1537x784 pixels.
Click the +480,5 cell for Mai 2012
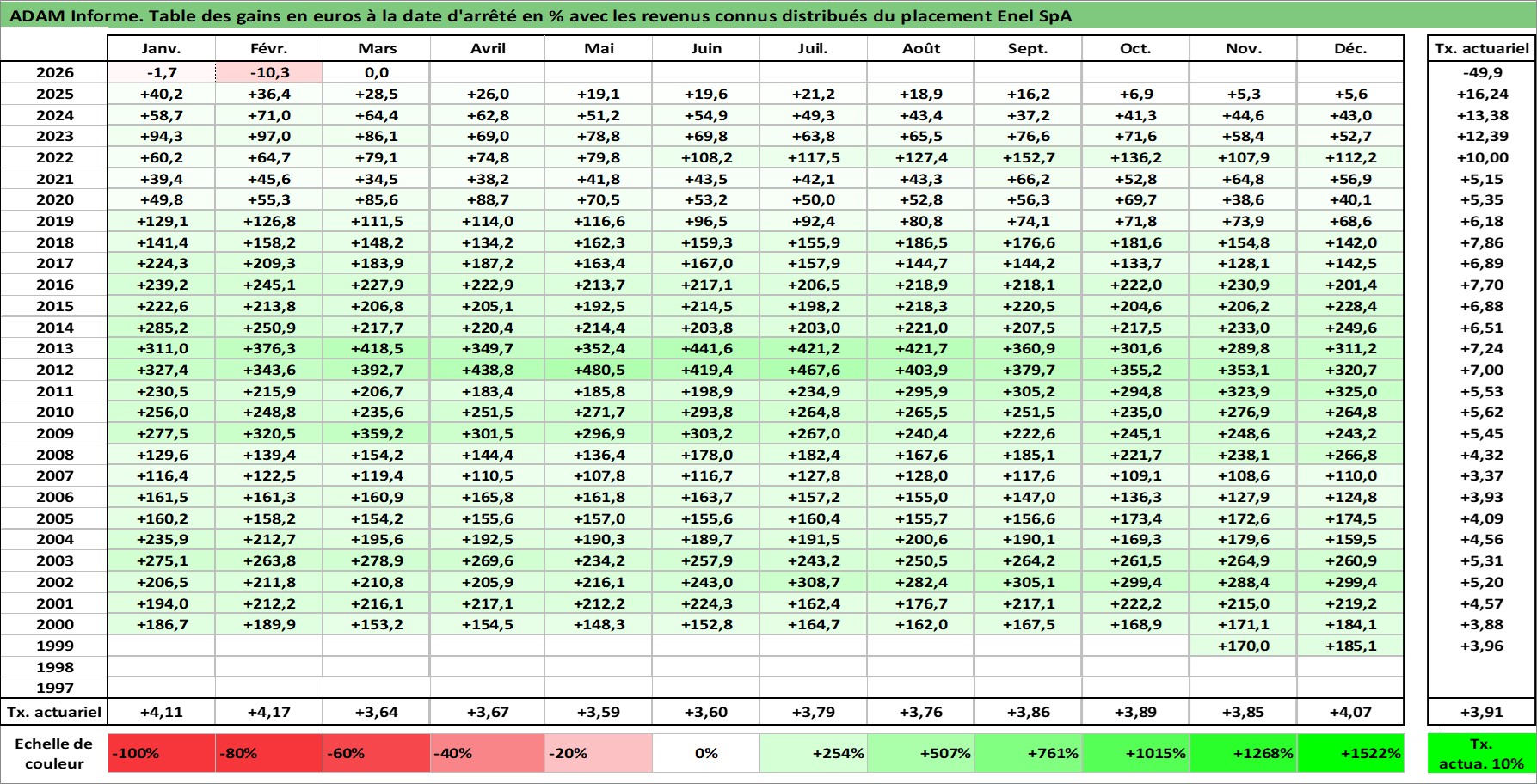599,371
